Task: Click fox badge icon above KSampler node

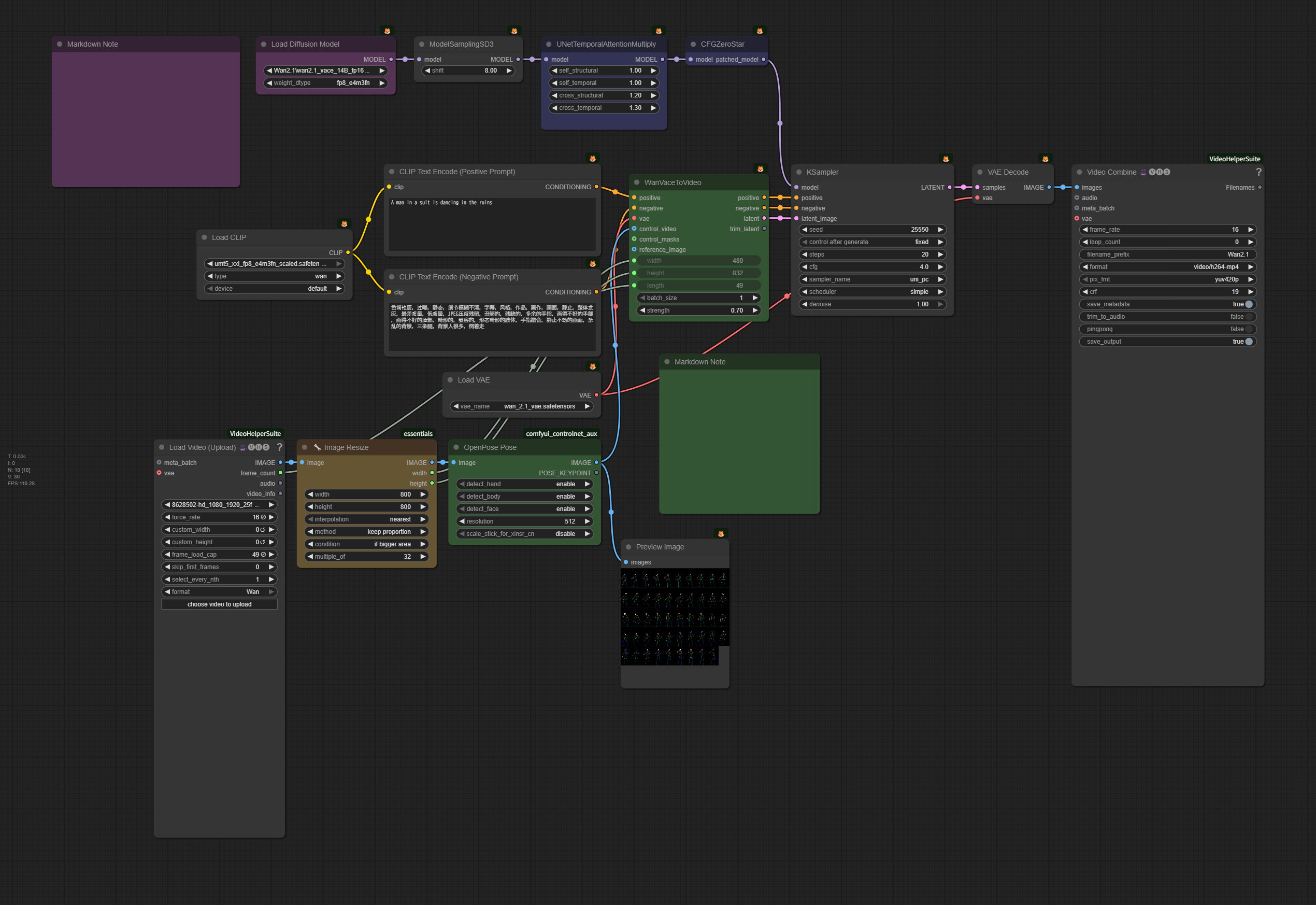Action: [946, 159]
